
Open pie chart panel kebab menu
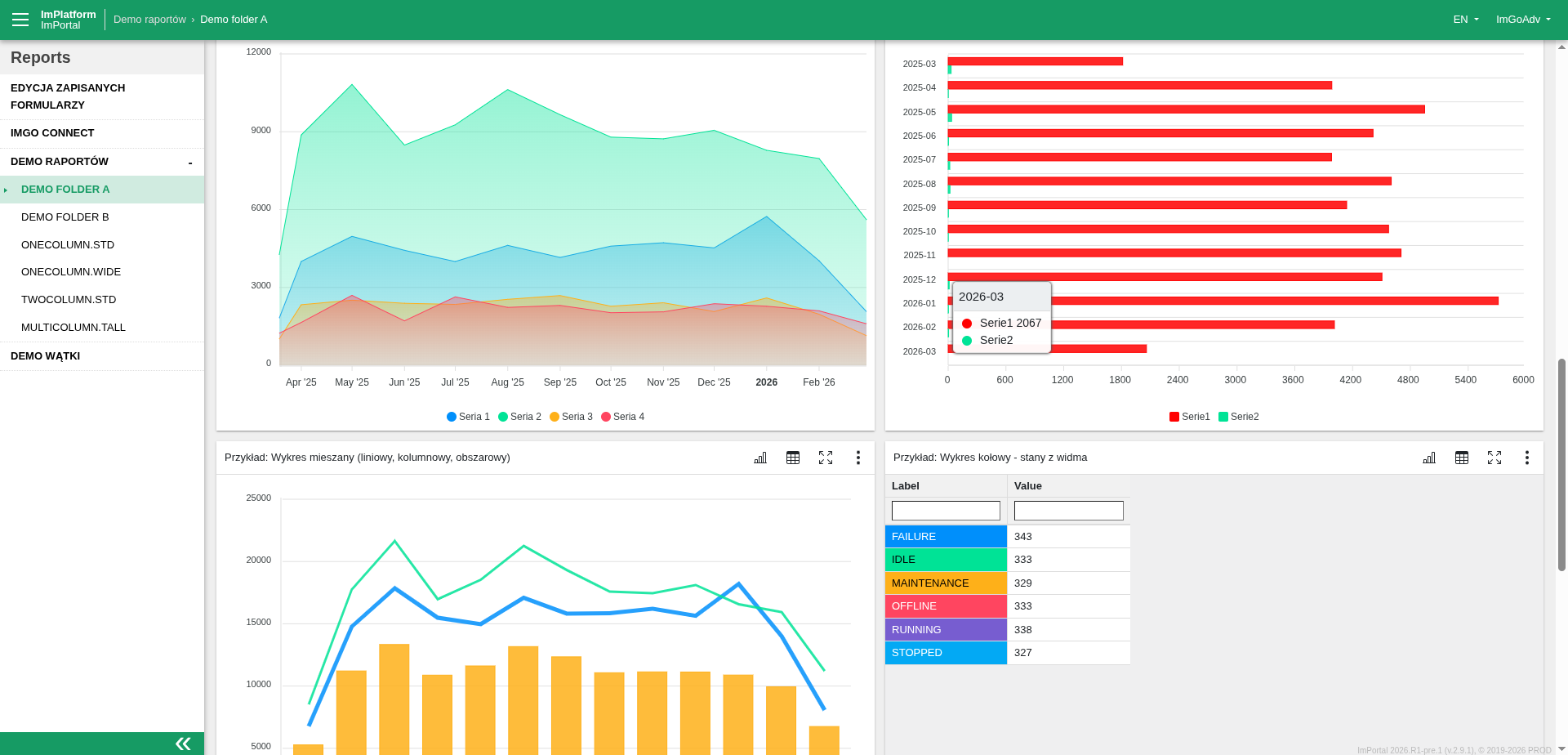click(1526, 458)
